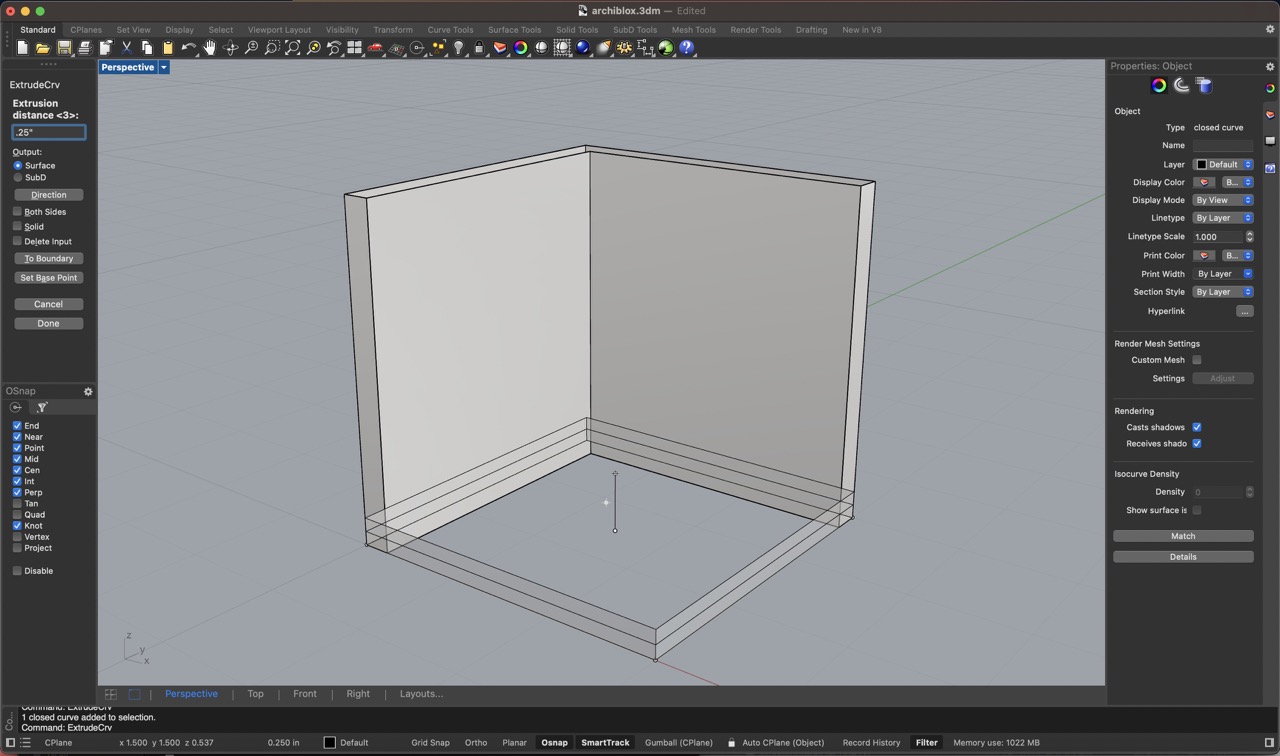Click the color wheel icon in toolbar
Screen dimensions: 1280x756
click(521, 48)
